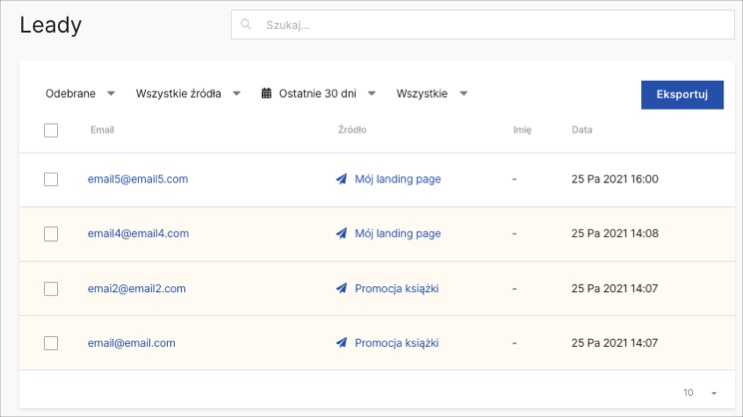Open Promocja książki source link for emai2@email2.com

[396, 289]
